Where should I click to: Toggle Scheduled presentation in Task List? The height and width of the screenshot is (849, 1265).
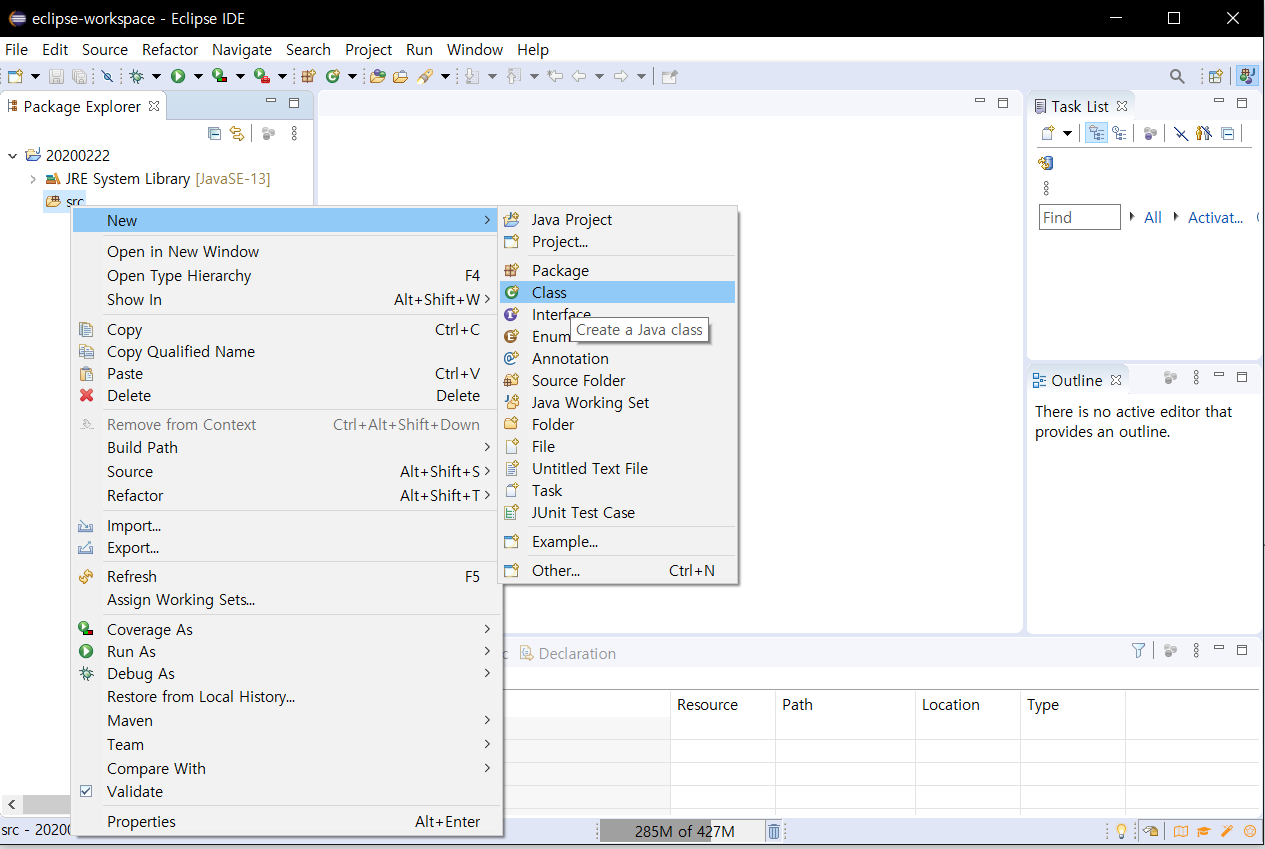coord(1120,133)
